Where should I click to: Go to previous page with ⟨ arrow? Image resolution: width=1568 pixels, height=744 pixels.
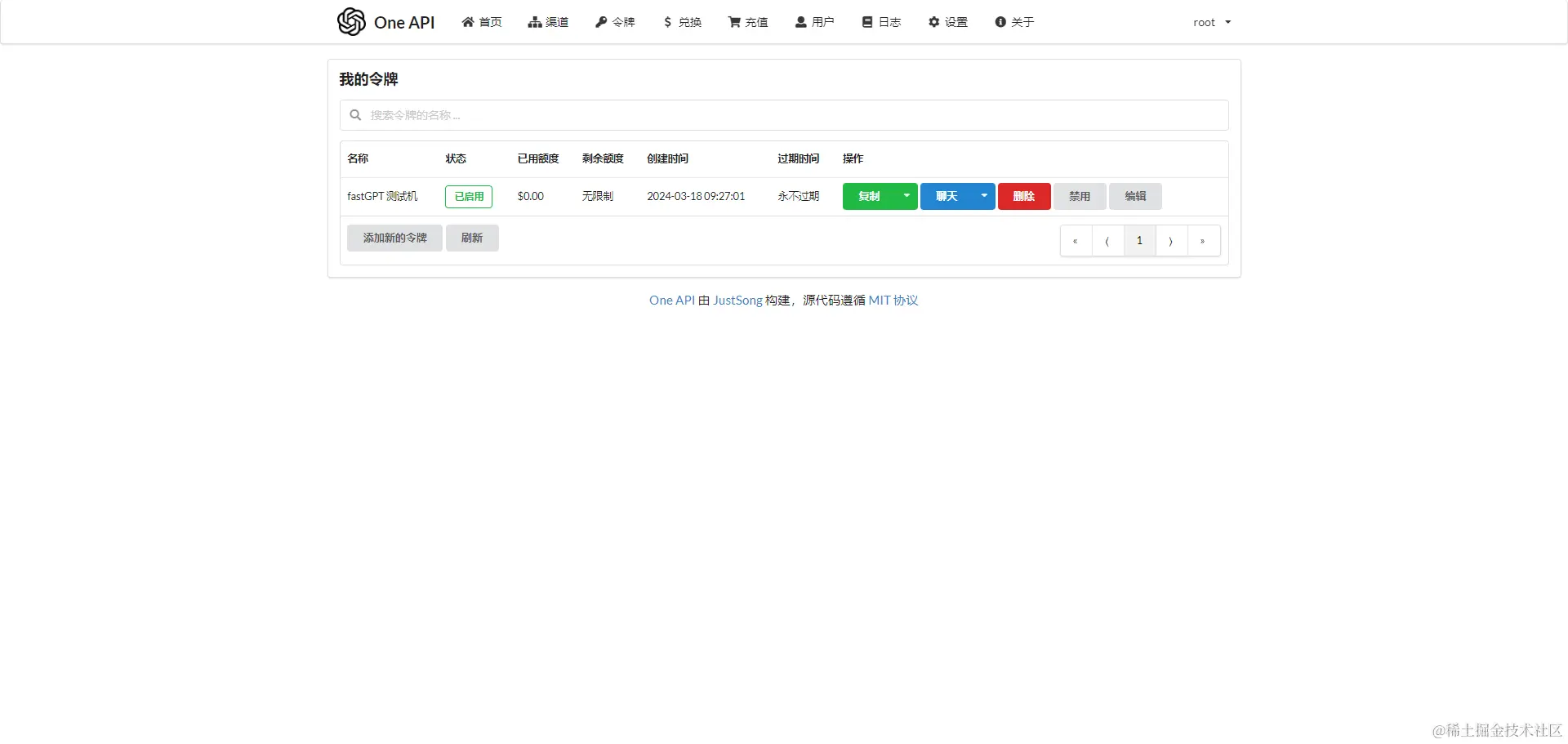pyautogui.click(x=1107, y=241)
